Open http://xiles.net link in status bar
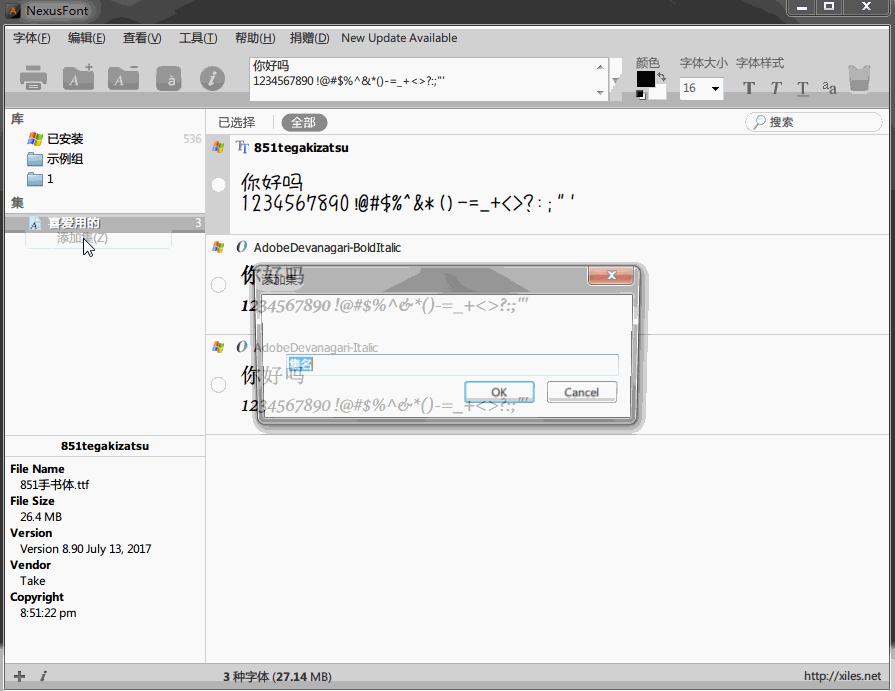The width and height of the screenshot is (895, 691). 842,676
